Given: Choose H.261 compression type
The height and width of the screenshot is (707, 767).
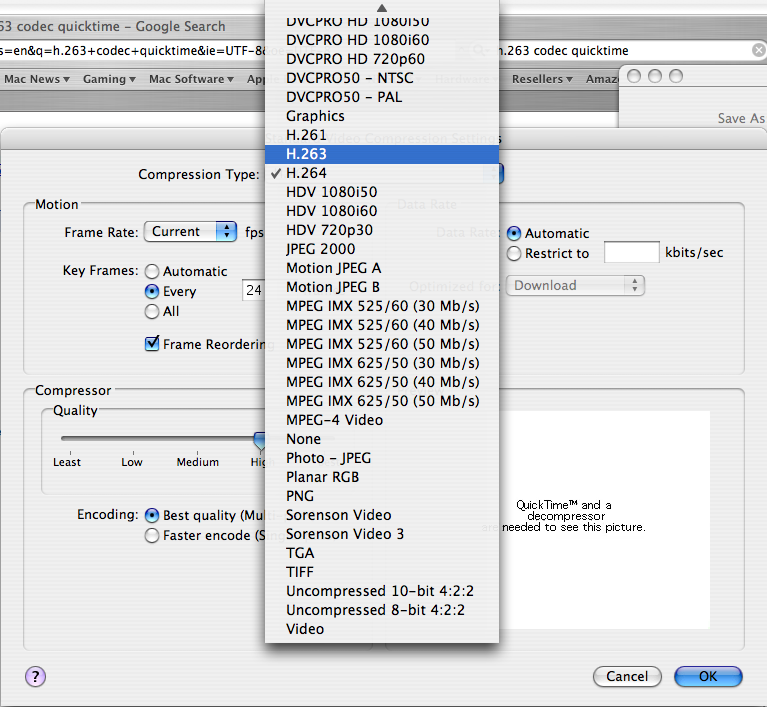Looking at the screenshot, I should [x=382, y=135].
